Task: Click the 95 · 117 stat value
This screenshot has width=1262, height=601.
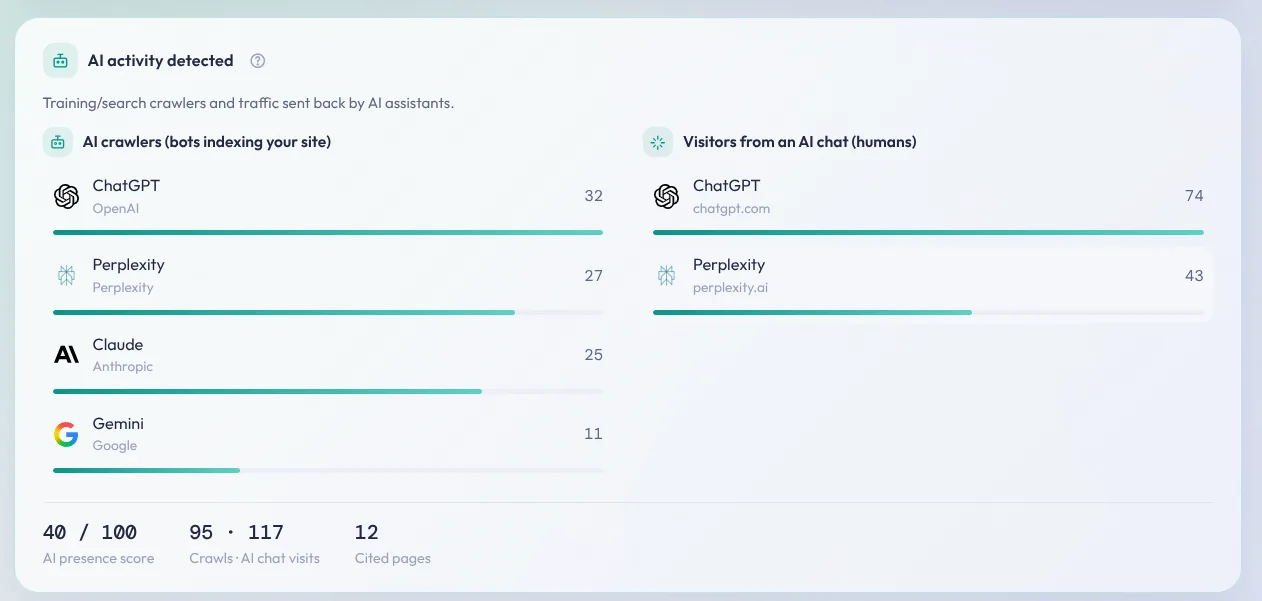Action: (237, 532)
